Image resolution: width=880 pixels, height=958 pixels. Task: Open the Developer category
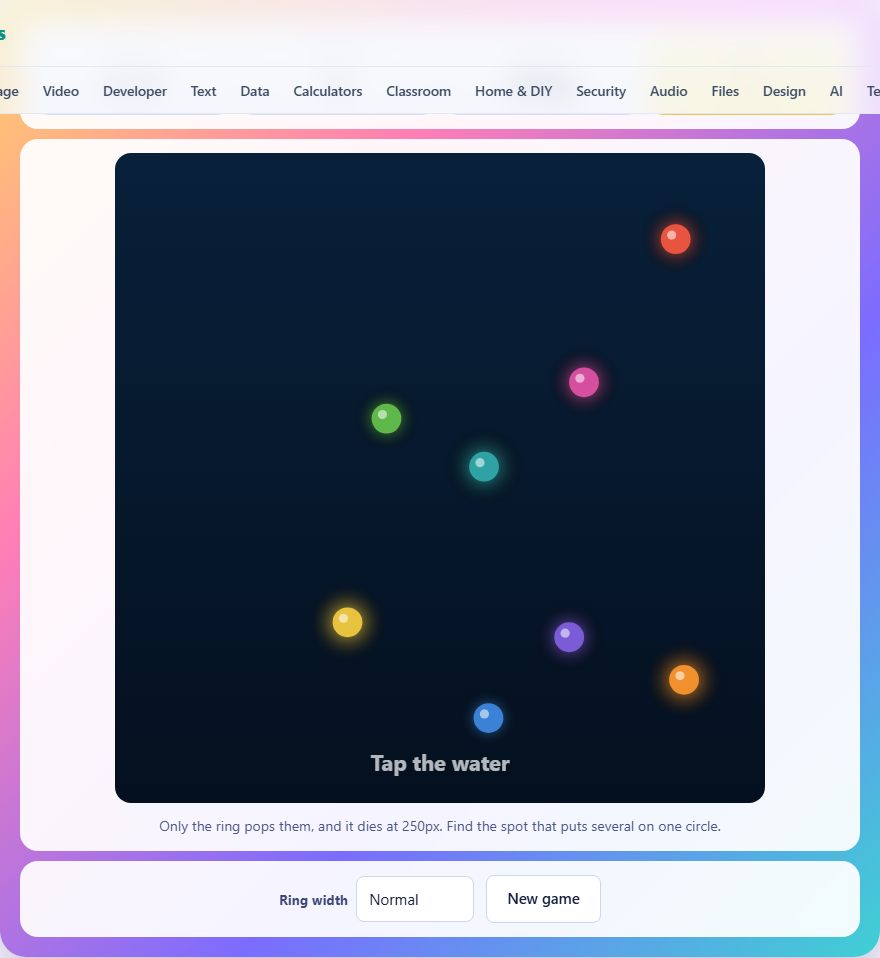[x=134, y=91]
